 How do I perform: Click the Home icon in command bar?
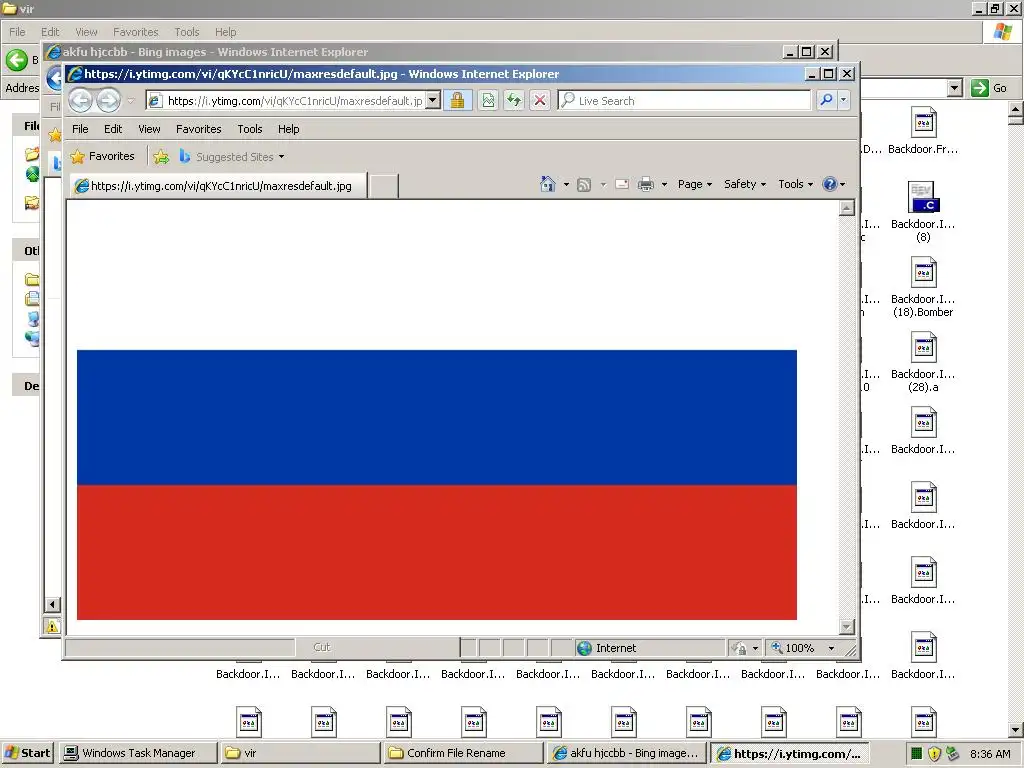click(x=548, y=184)
